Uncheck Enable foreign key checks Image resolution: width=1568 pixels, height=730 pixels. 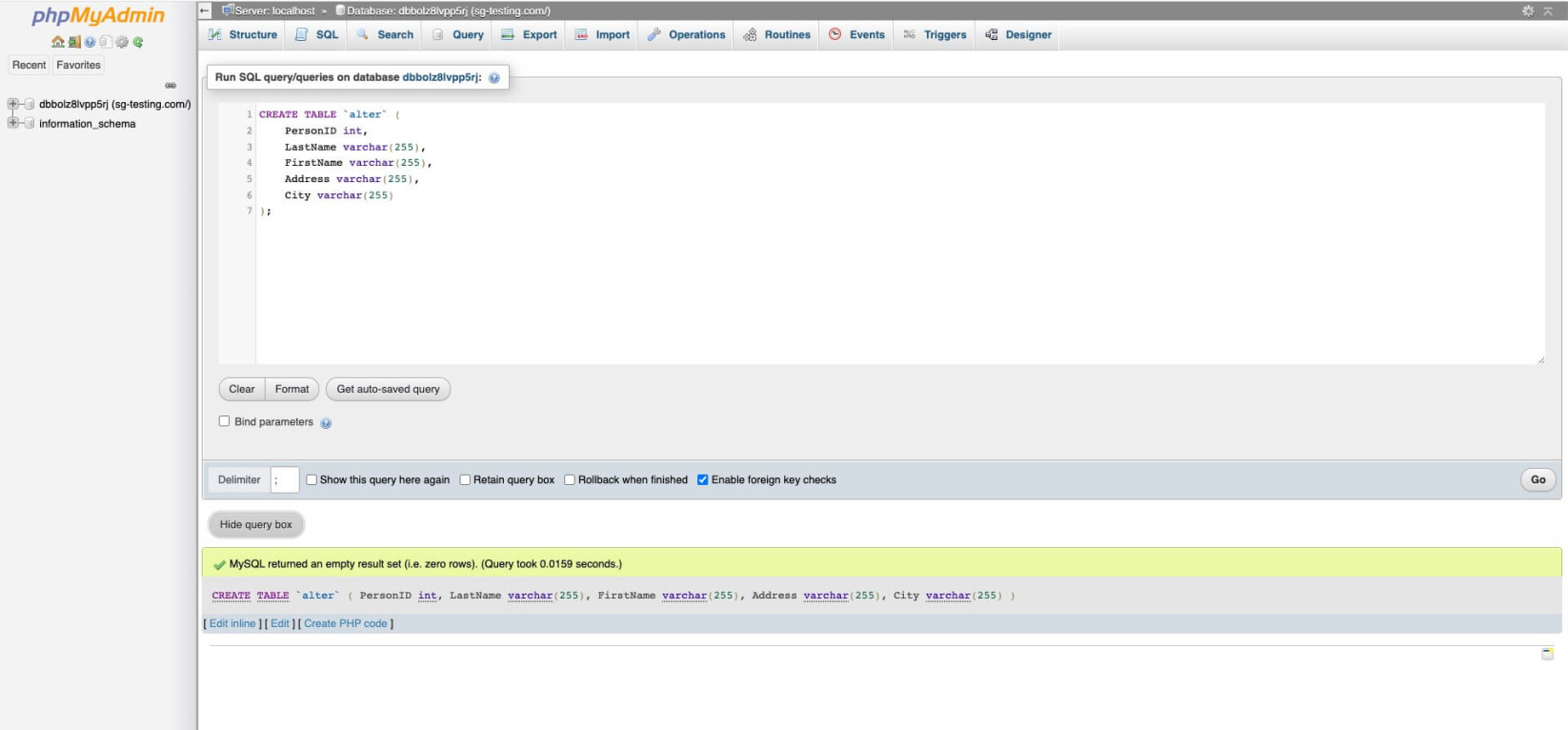(703, 479)
